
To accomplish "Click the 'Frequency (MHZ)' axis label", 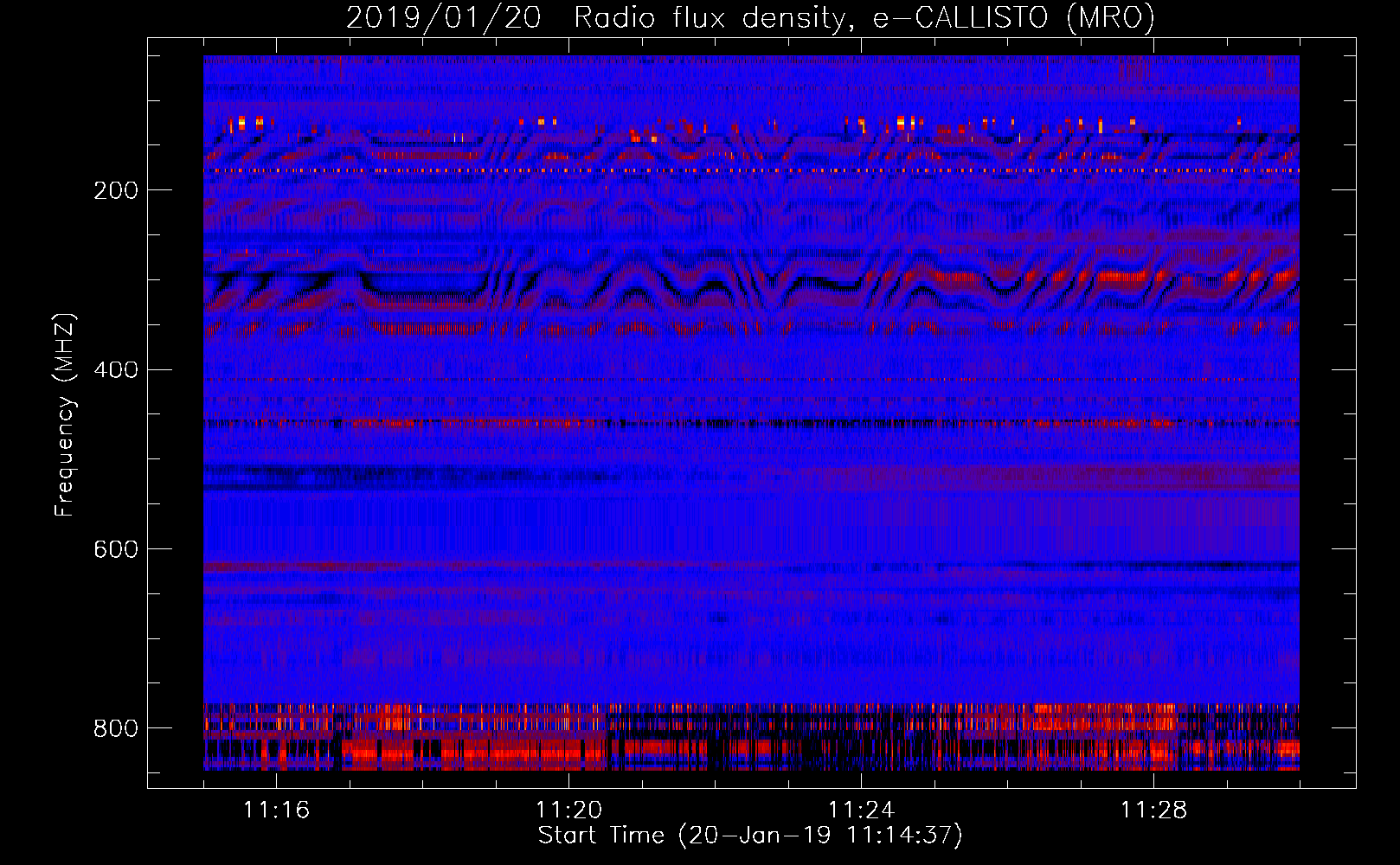I will point(65,414).
